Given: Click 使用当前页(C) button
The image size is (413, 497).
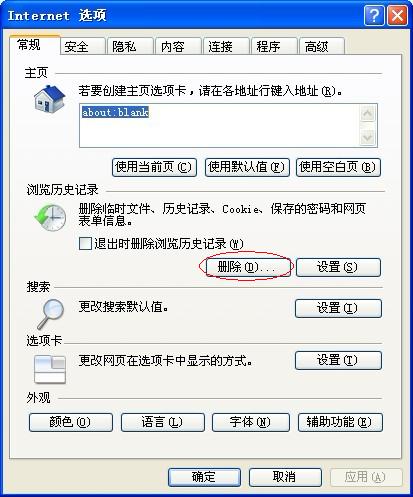Looking at the screenshot, I should tap(154, 167).
